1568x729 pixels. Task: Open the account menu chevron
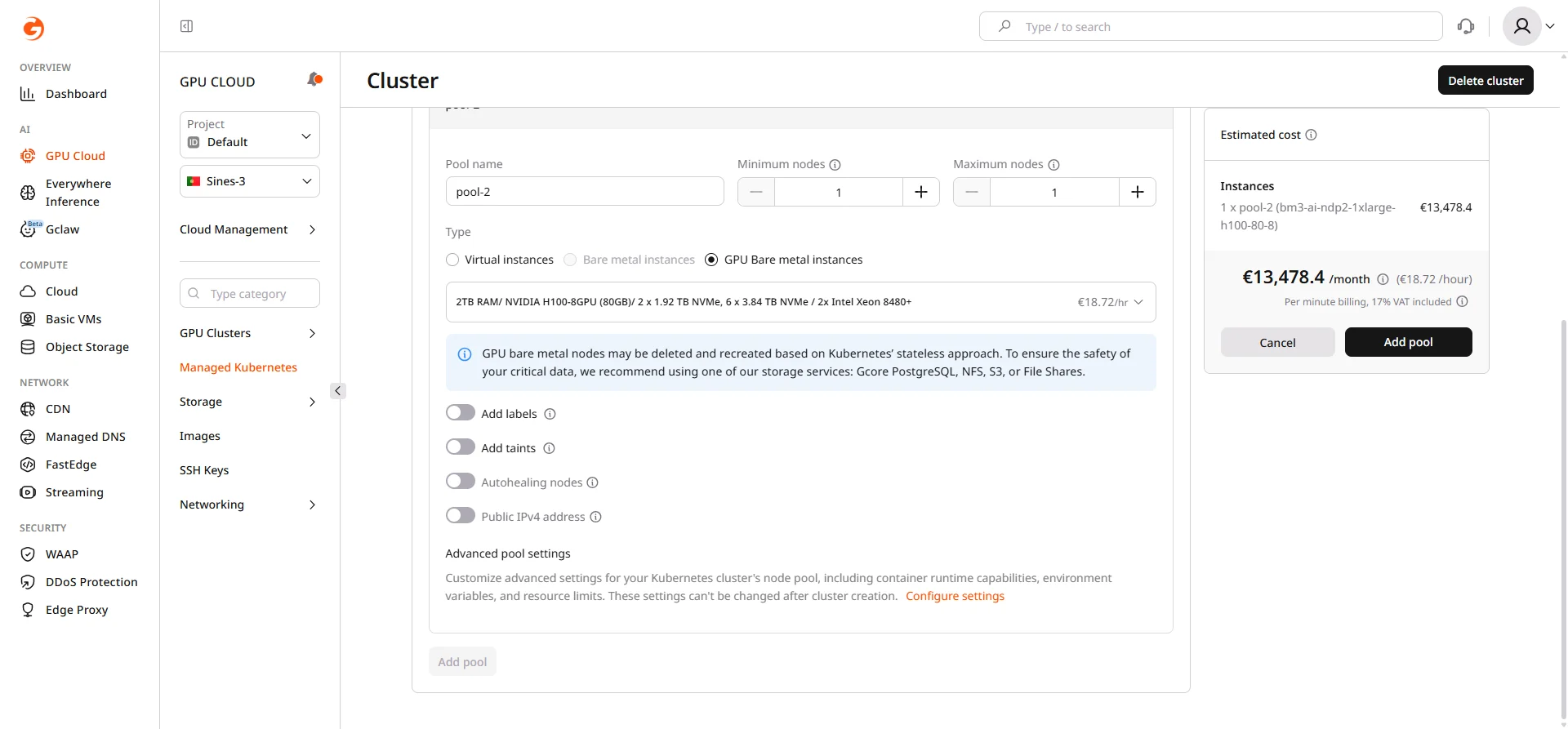click(1550, 26)
